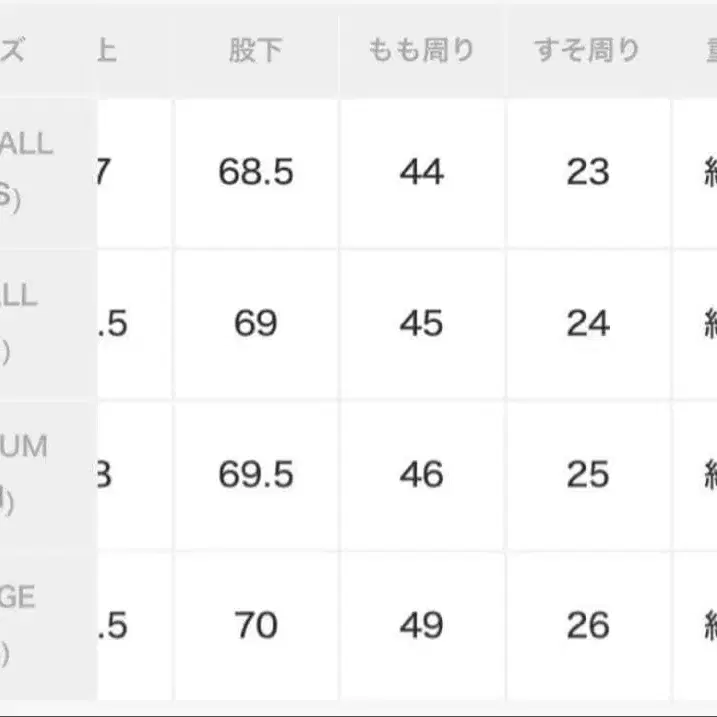This screenshot has width=717, height=717.
Task: Select the thigh cell showing 49
Action: (x=421, y=626)
